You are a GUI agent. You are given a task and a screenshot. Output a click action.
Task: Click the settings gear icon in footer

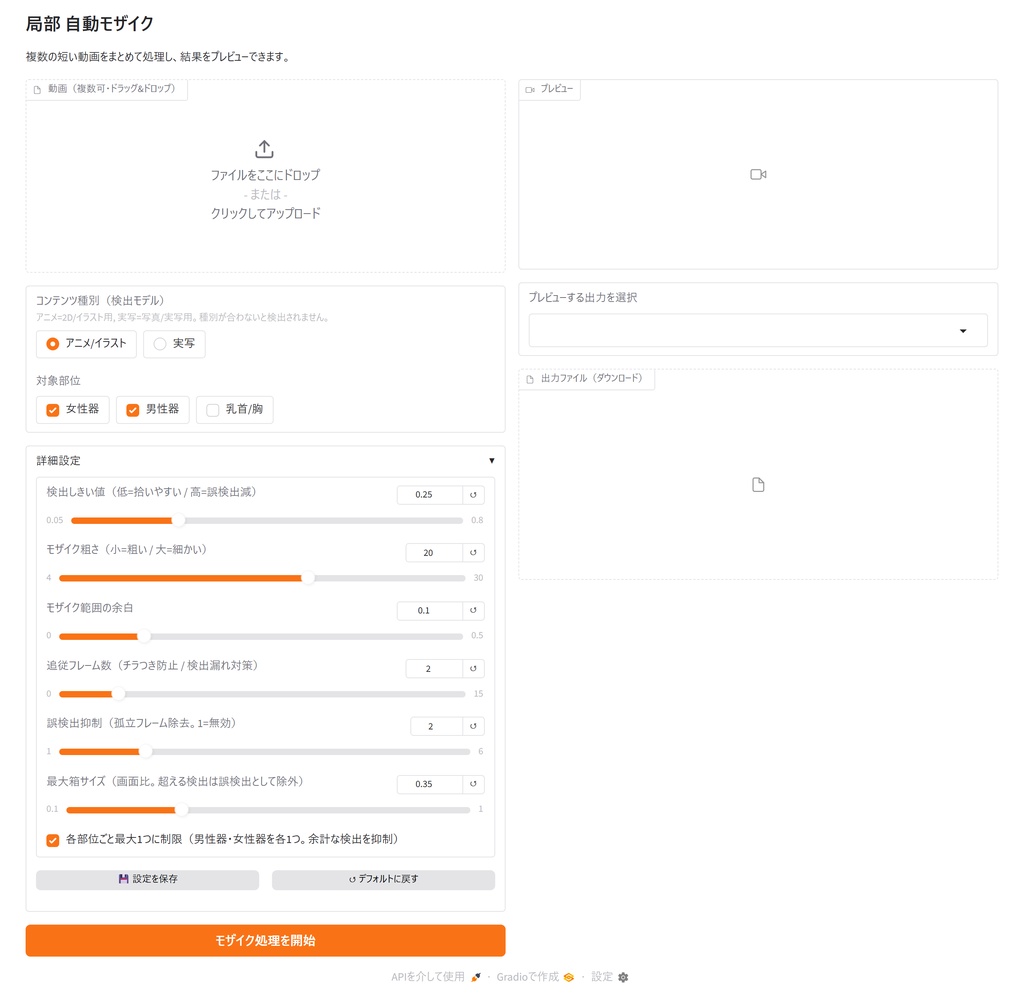tap(623, 977)
